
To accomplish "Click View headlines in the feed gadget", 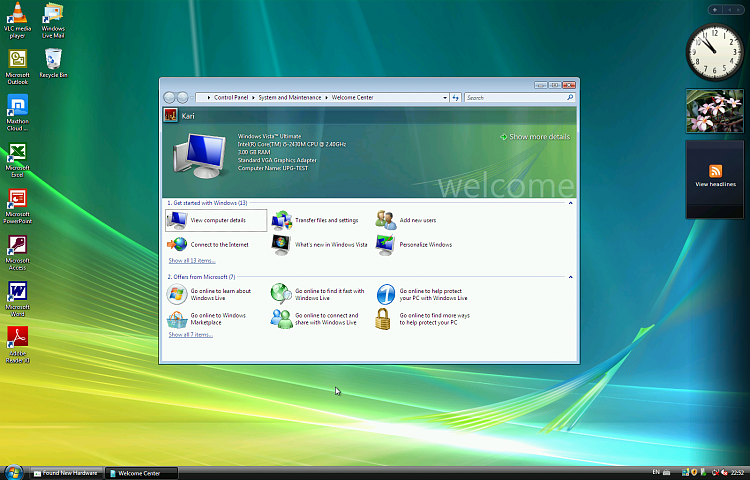I will [x=715, y=184].
